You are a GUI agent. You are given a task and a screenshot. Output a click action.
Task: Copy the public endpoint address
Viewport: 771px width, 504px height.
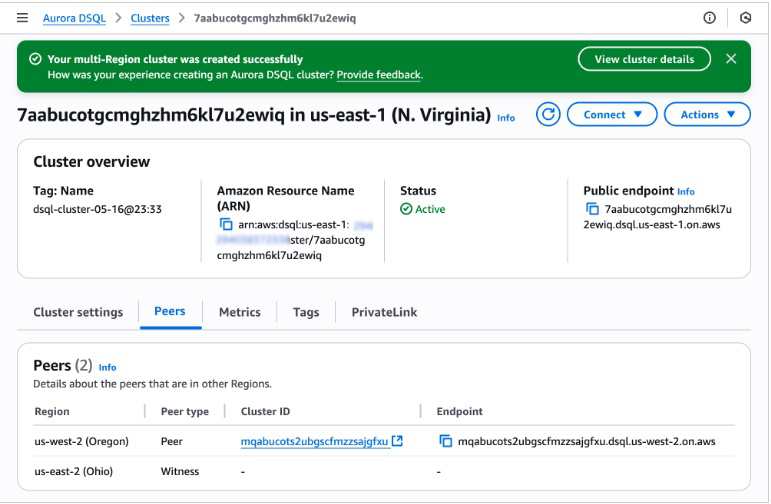(x=593, y=209)
